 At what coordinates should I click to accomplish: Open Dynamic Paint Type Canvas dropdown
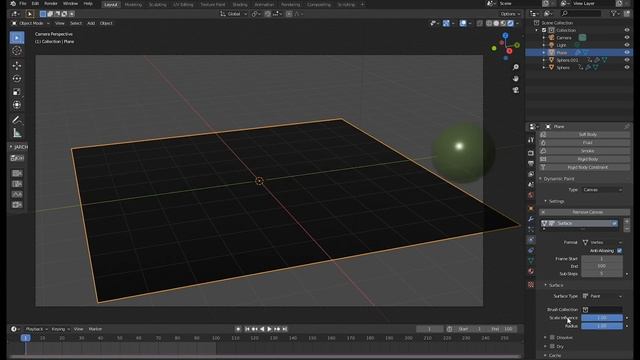click(x=602, y=190)
